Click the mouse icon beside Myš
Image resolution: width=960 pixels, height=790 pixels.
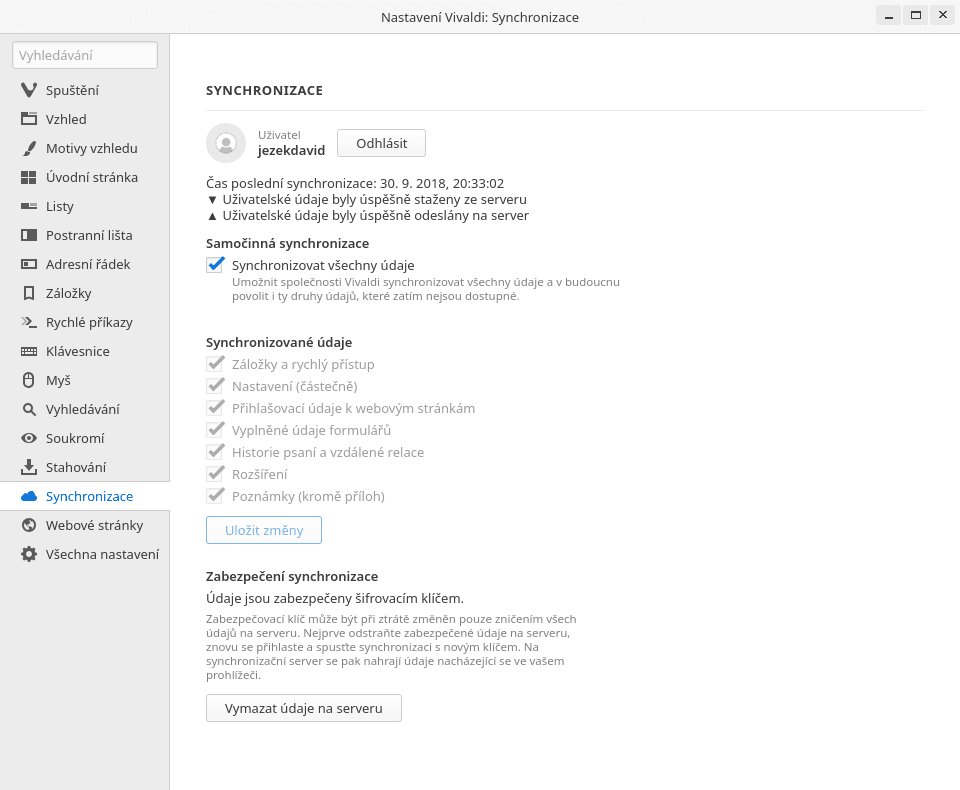point(29,380)
